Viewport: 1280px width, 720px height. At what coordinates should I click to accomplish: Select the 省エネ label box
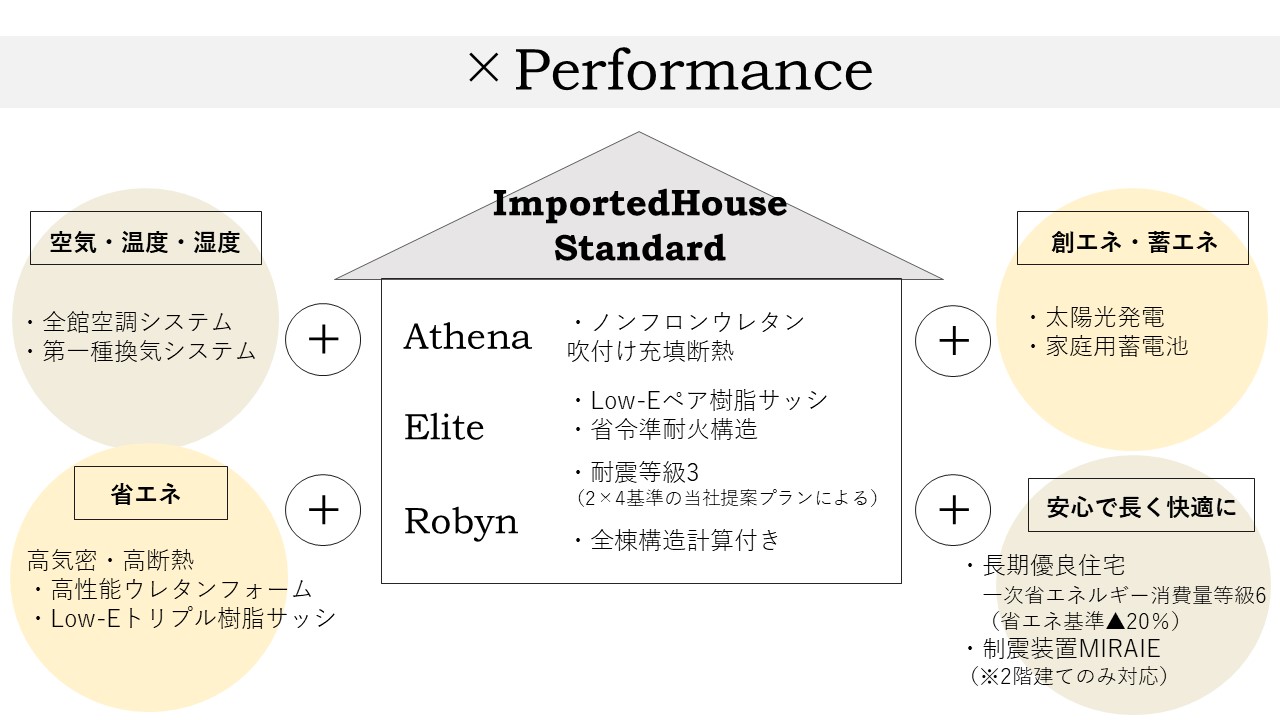(151, 493)
